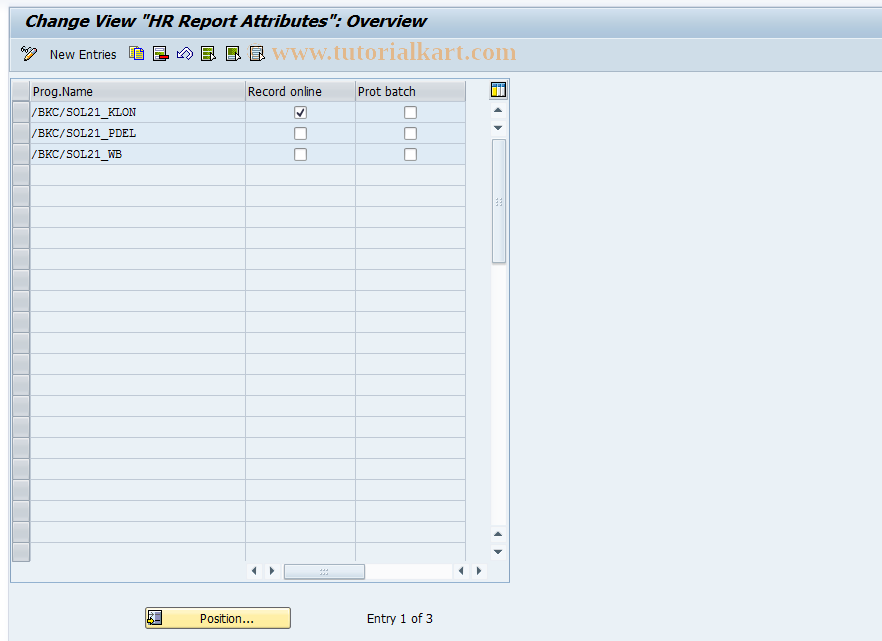This screenshot has width=882, height=641.
Task: Click the Deselect All toolbar icon
Action: point(257,54)
